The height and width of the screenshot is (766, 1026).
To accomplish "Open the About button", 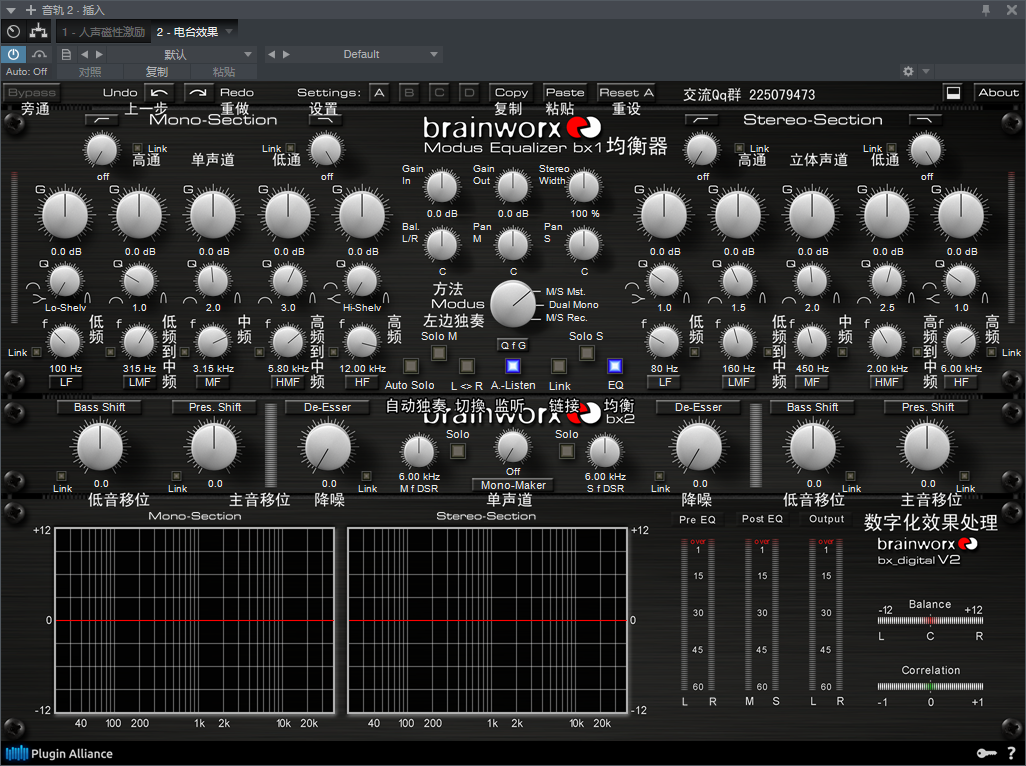I will coord(998,93).
